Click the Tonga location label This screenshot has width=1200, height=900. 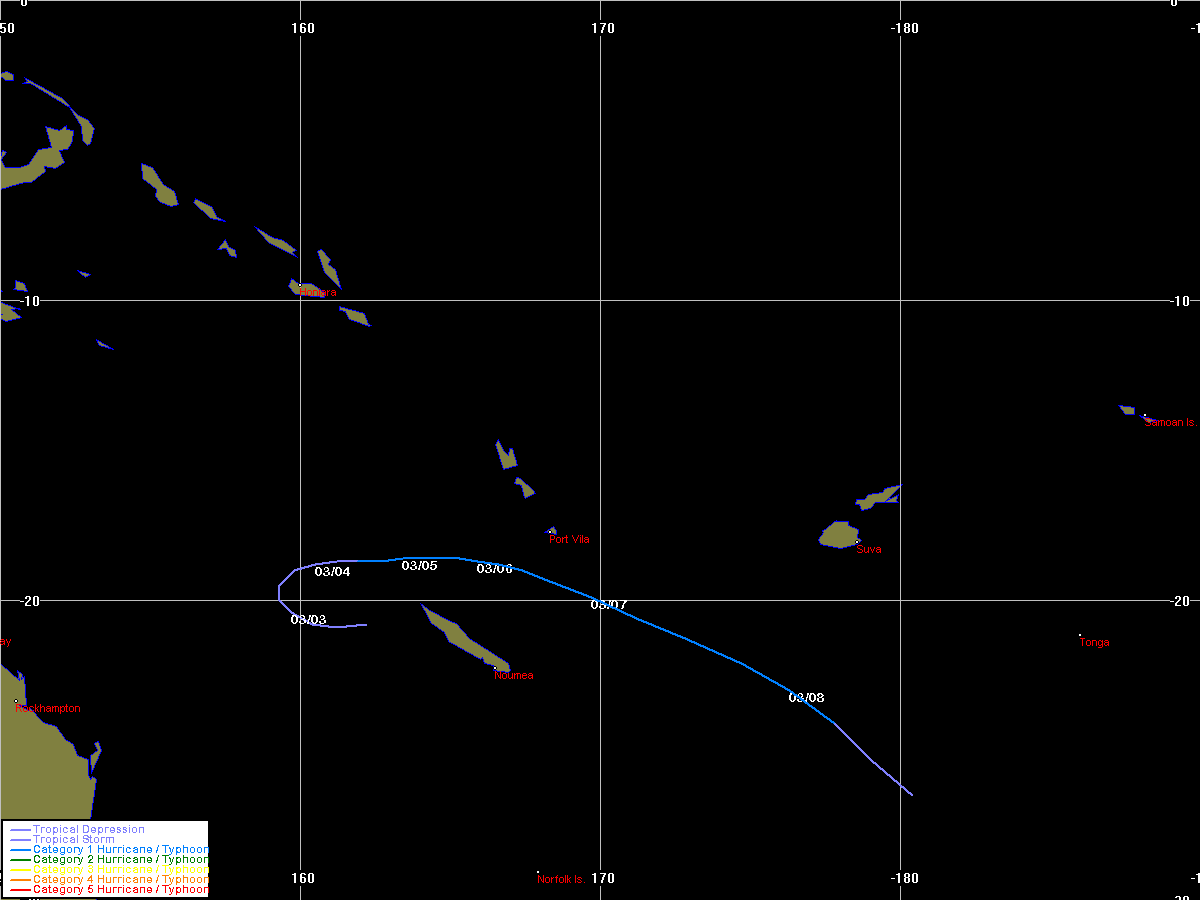click(1094, 643)
